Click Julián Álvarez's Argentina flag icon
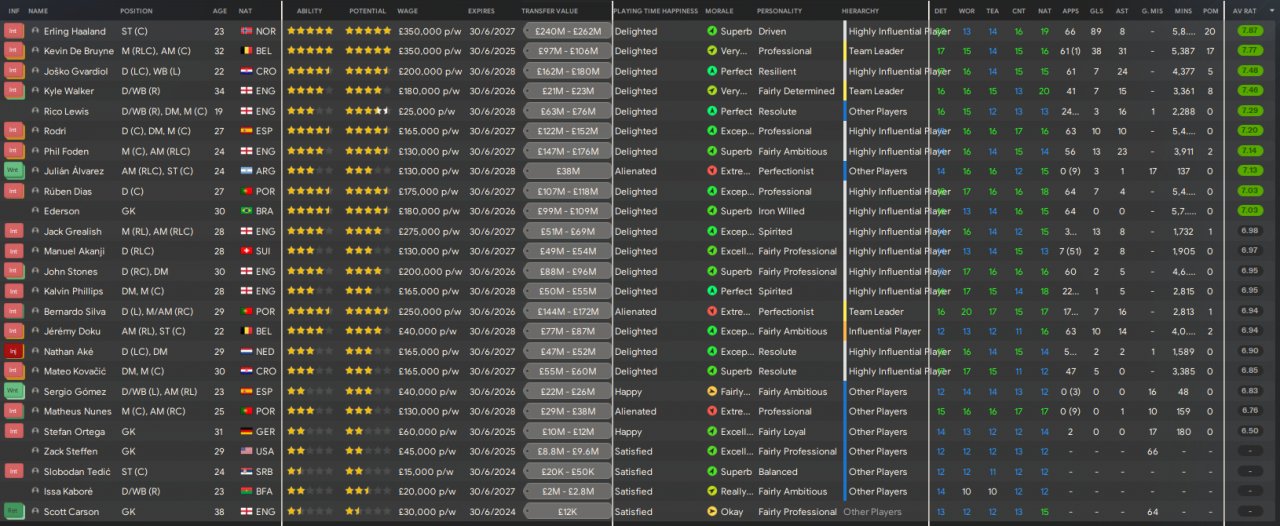 point(247,171)
